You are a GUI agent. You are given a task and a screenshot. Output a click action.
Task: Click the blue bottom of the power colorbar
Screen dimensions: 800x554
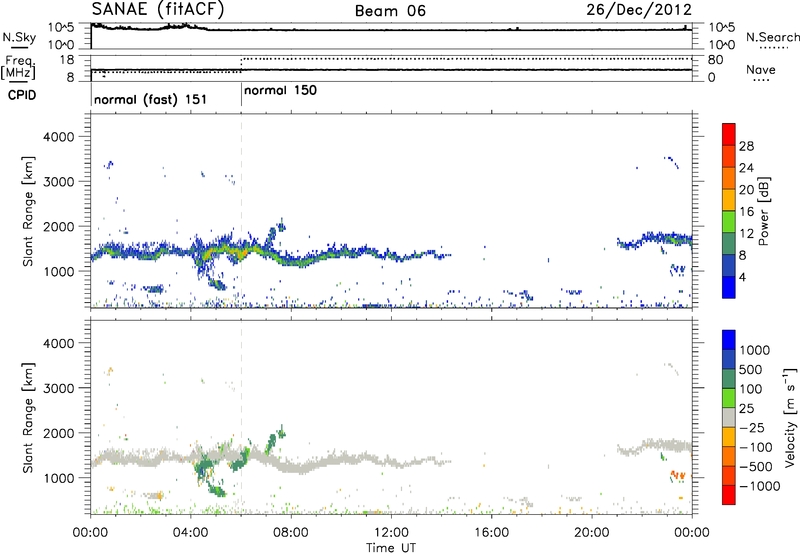729,287
